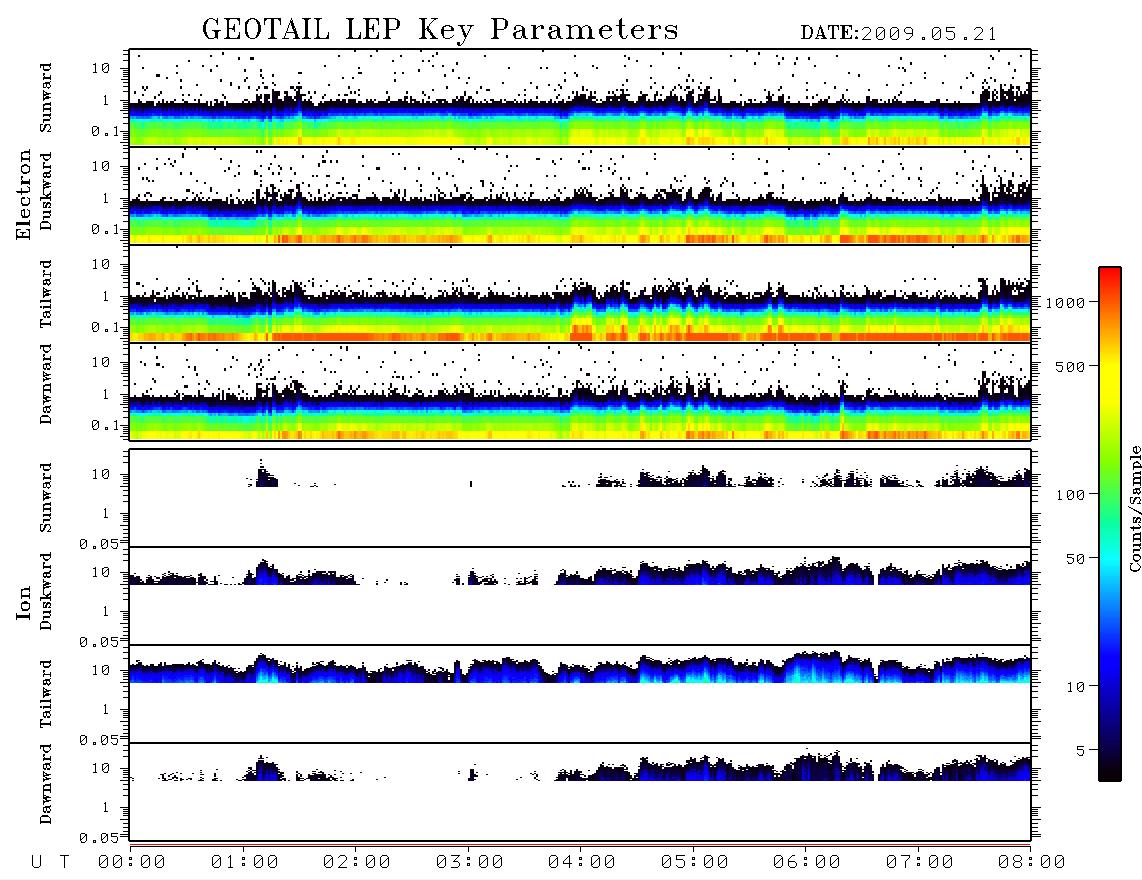This screenshot has width=1142, height=880.
Task: Click the 04:00 time tick label
Action: click(582, 863)
